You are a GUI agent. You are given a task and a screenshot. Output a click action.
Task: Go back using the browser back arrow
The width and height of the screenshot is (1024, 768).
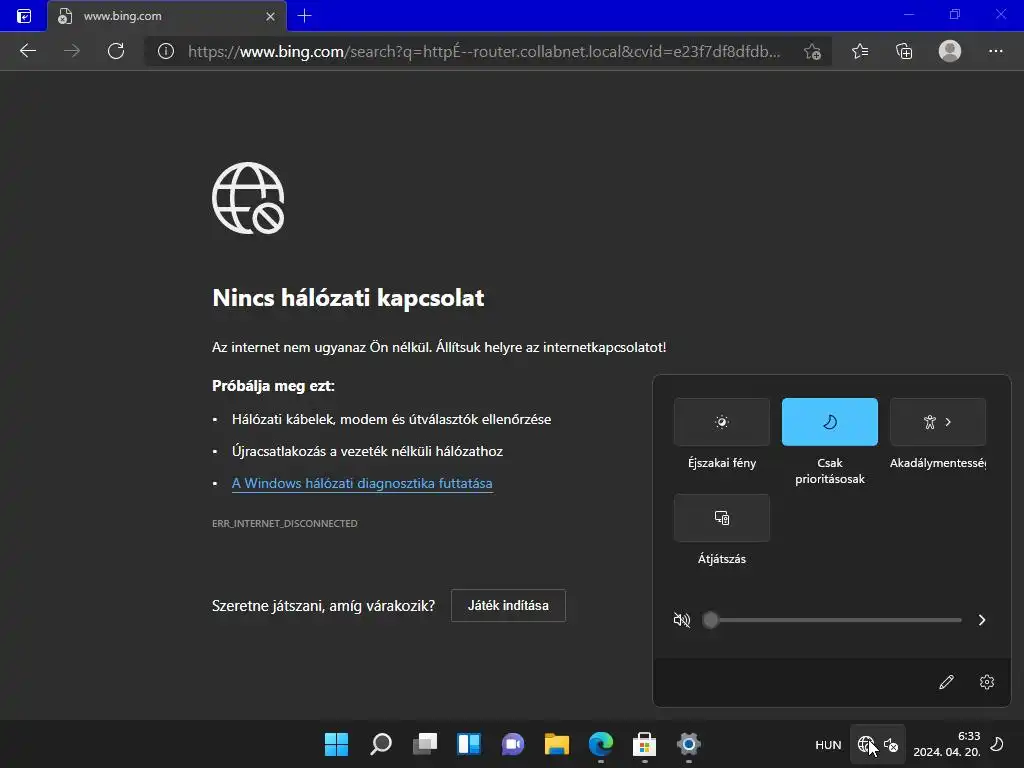28,51
